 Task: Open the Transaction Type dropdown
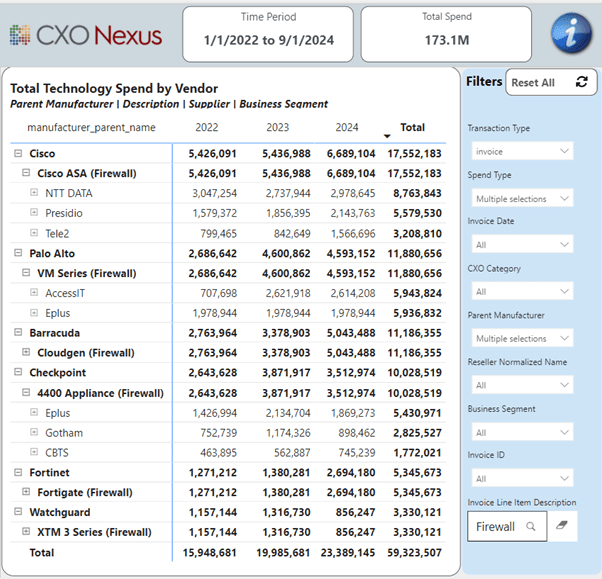click(x=521, y=151)
